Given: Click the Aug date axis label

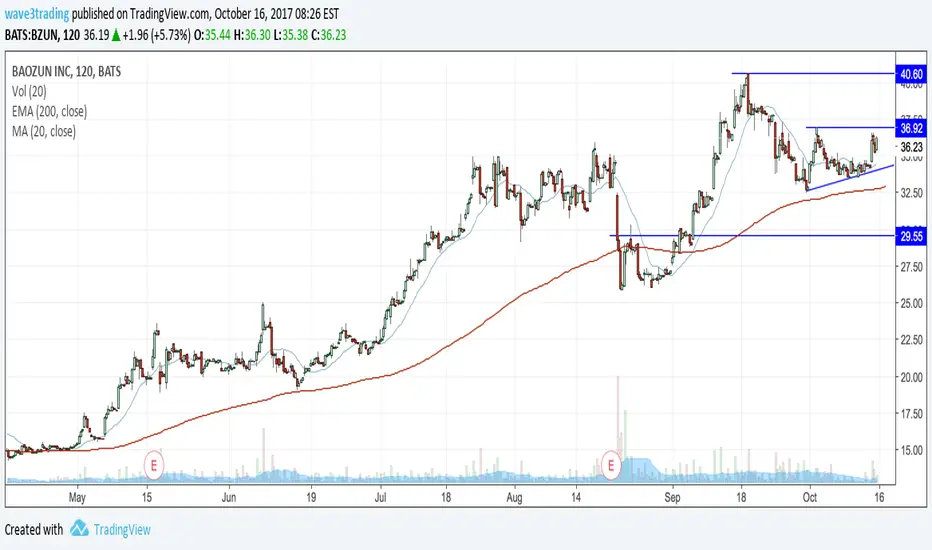Looking at the screenshot, I should coord(515,497).
